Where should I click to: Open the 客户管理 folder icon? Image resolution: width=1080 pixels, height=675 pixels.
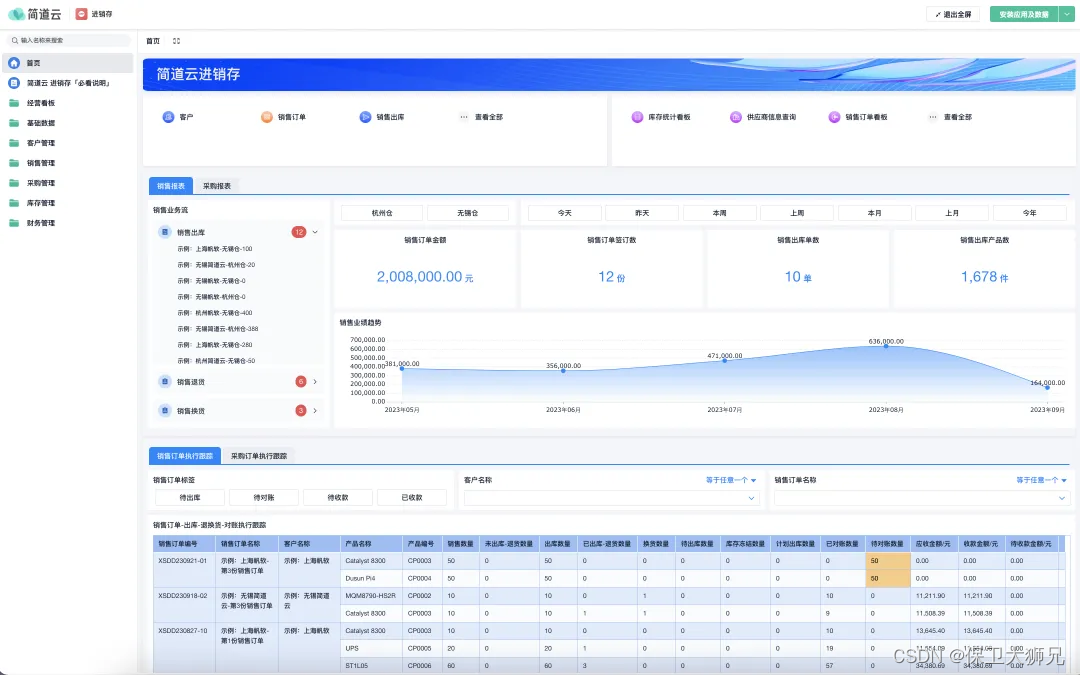pos(14,143)
